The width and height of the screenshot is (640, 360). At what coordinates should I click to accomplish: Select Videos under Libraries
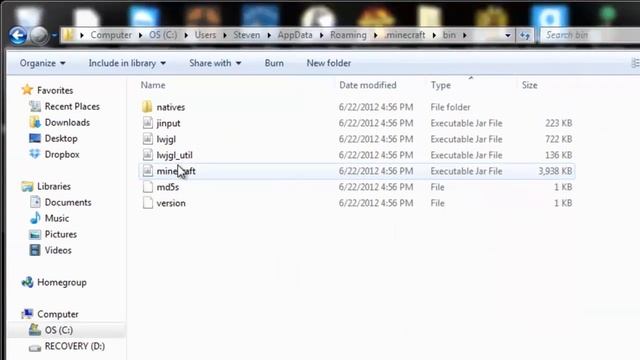pyautogui.click(x=58, y=250)
